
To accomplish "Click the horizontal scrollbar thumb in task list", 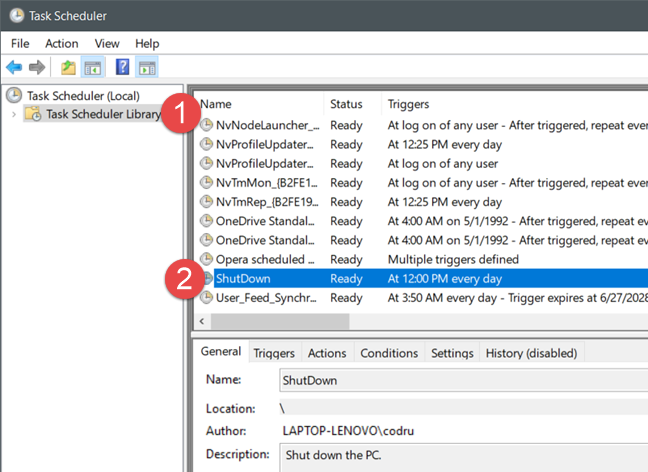I will 280,321.
